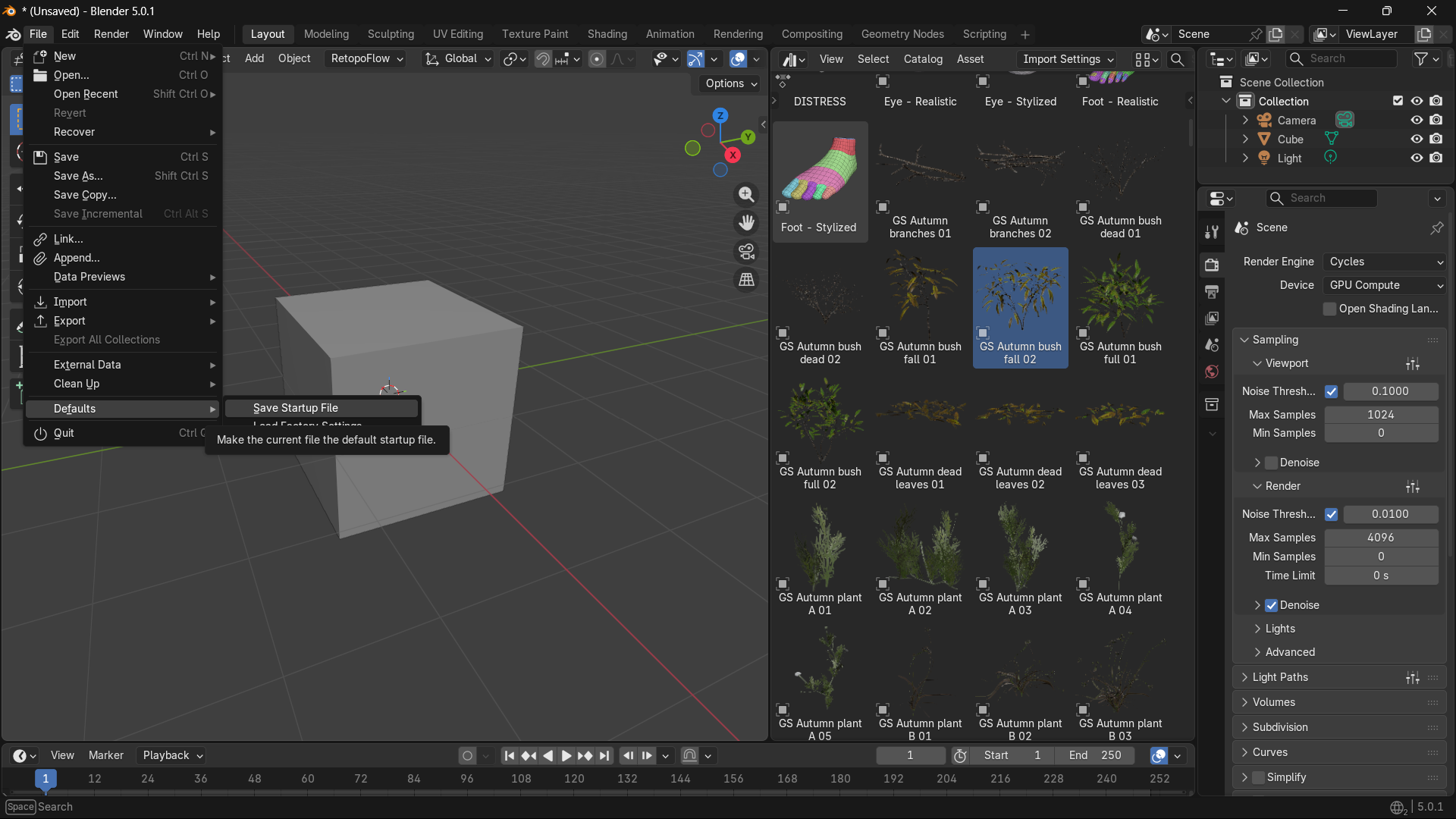This screenshot has width=1456, height=819.
Task: Click the blue Z axis on the navigation gizmo
Action: [x=720, y=115]
